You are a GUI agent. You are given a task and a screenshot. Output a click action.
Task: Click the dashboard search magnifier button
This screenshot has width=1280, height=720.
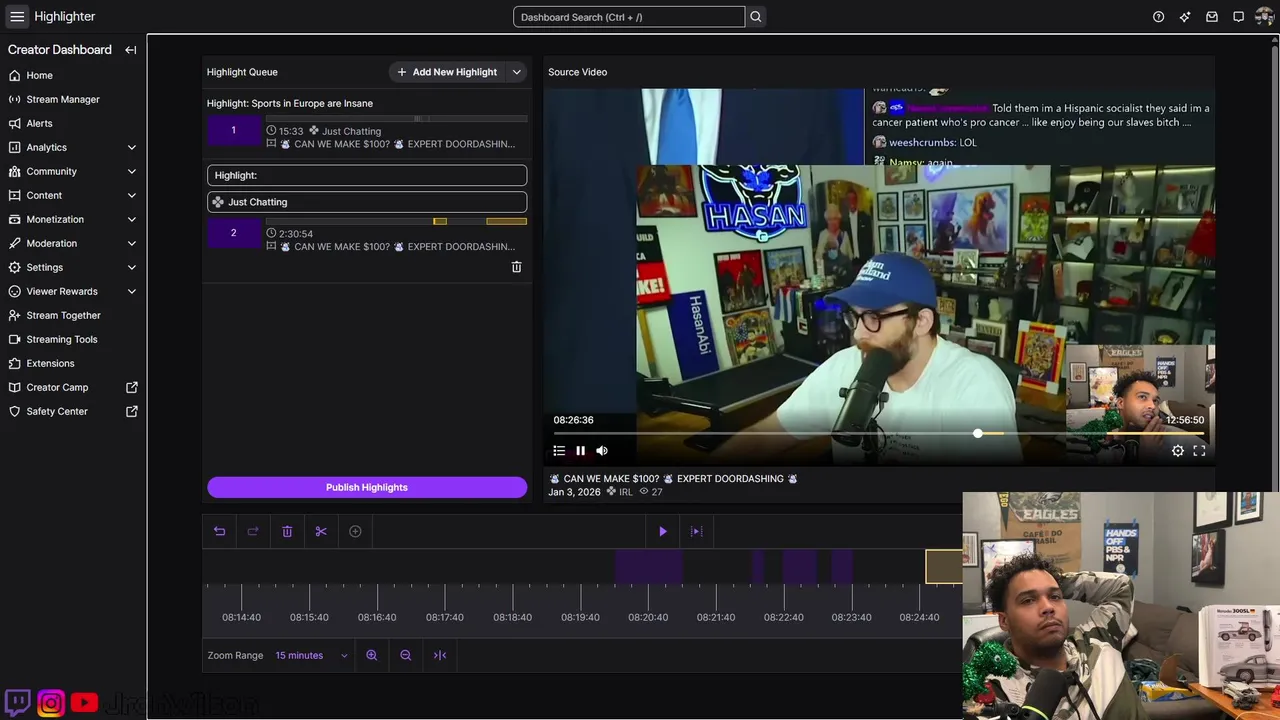(x=756, y=16)
